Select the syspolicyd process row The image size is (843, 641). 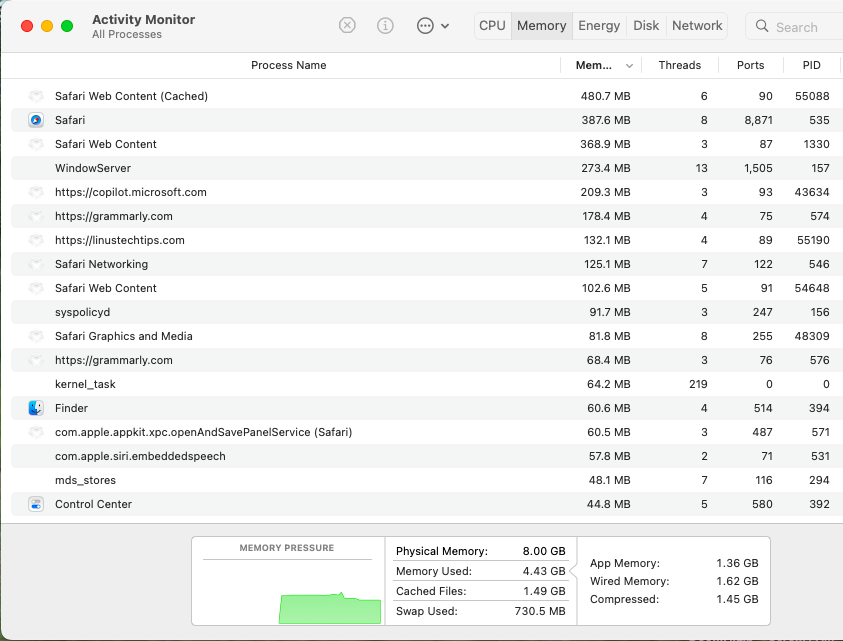tap(427, 312)
